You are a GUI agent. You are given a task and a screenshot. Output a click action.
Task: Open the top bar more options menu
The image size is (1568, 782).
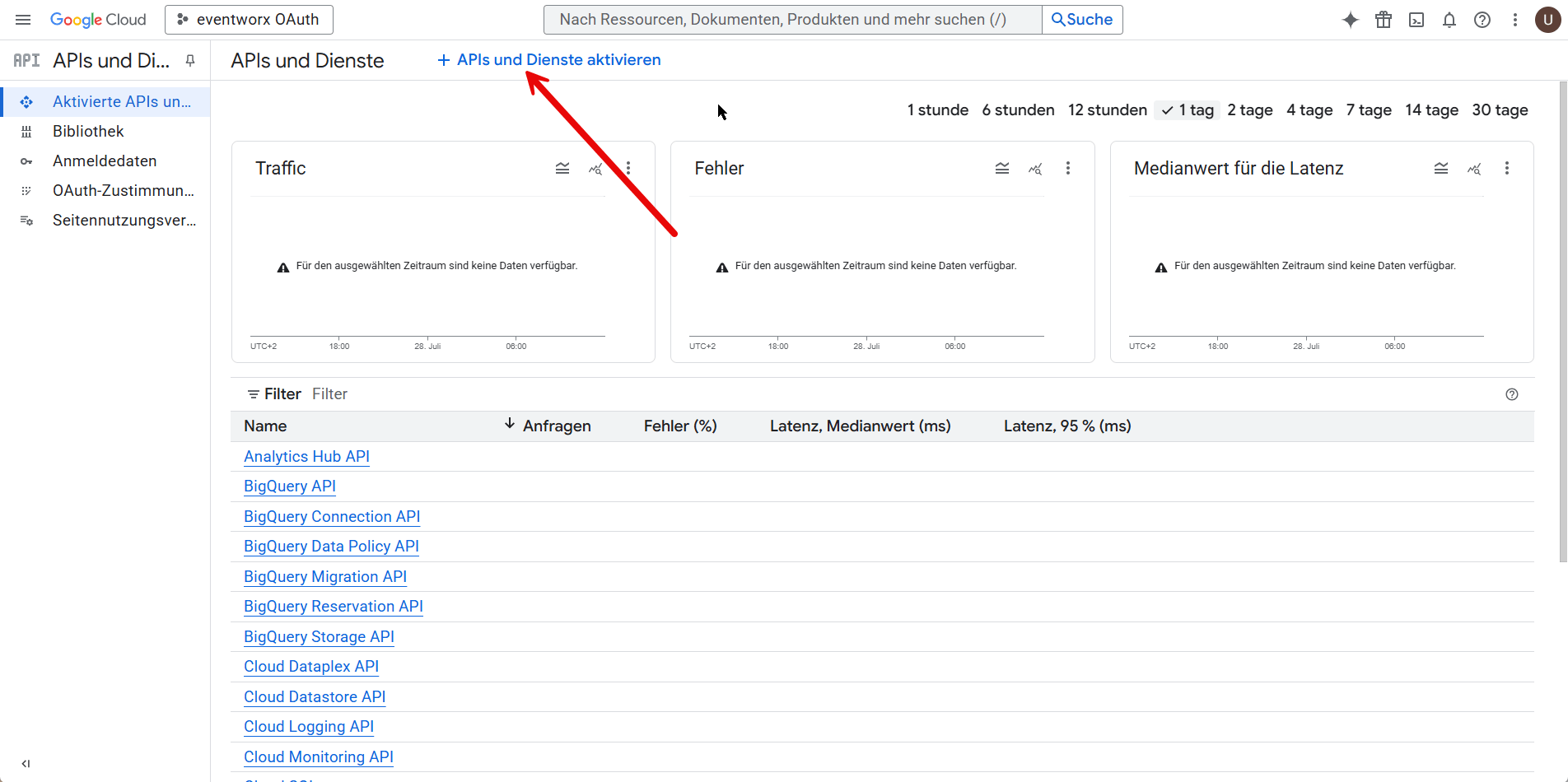tap(1515, 20)
